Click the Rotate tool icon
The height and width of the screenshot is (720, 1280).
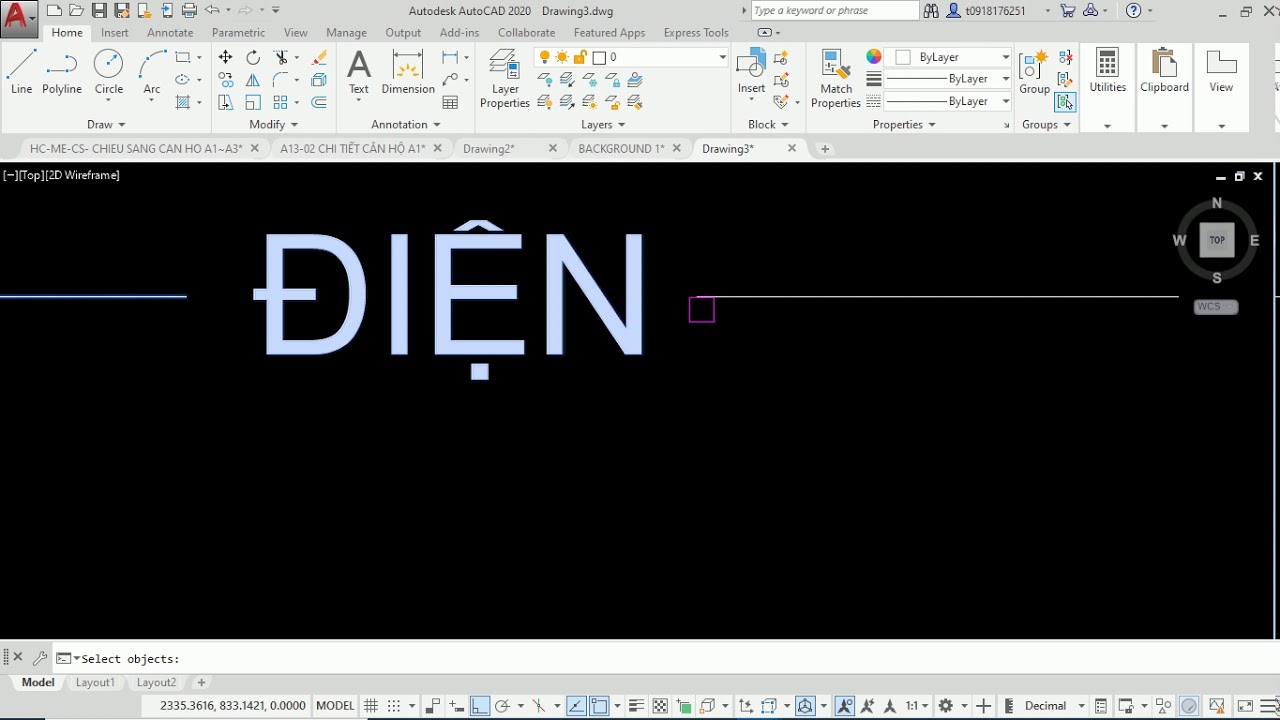(253, 57)
